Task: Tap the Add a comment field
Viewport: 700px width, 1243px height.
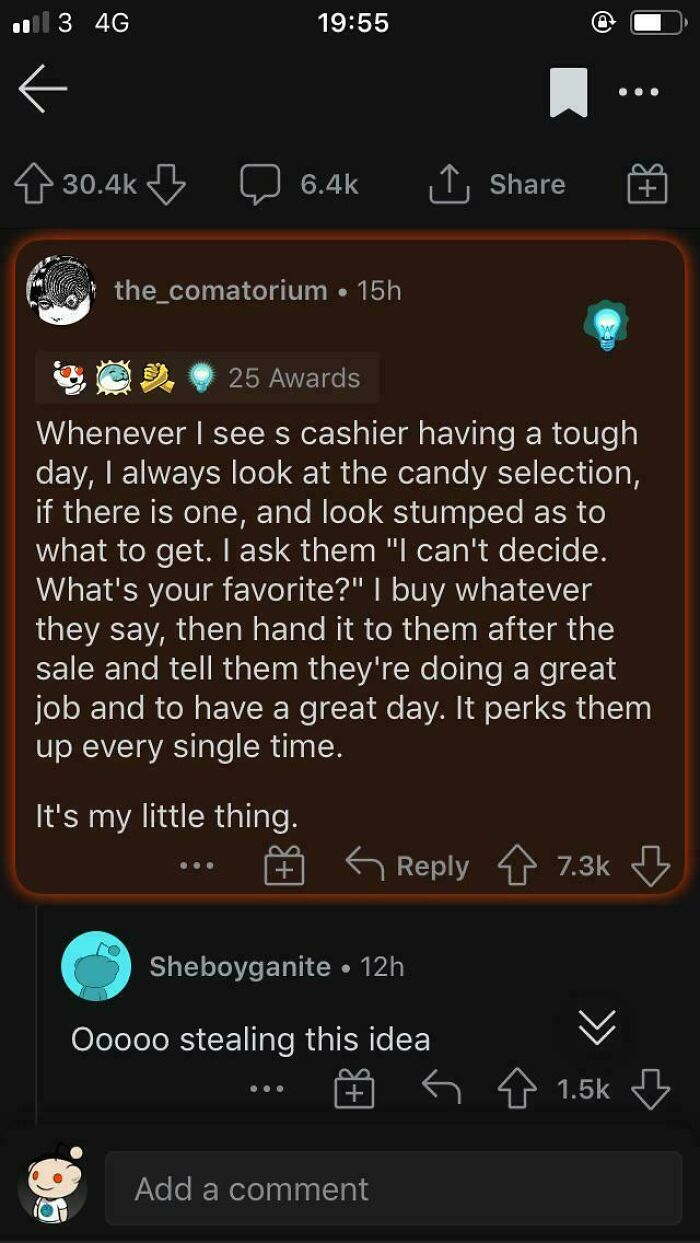Action: [x=390, y=1189]
